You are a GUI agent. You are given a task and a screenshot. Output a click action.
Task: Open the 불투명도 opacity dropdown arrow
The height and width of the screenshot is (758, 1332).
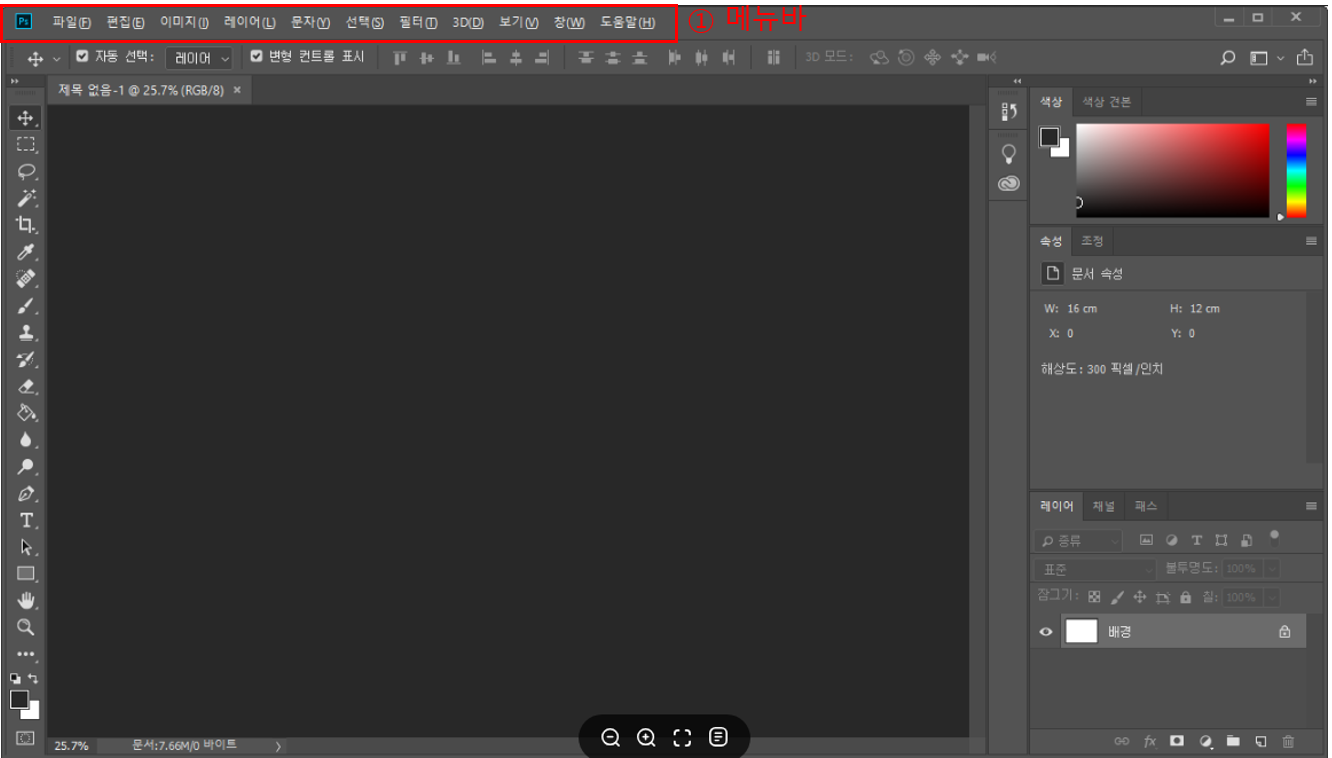tap(1271, 569)
